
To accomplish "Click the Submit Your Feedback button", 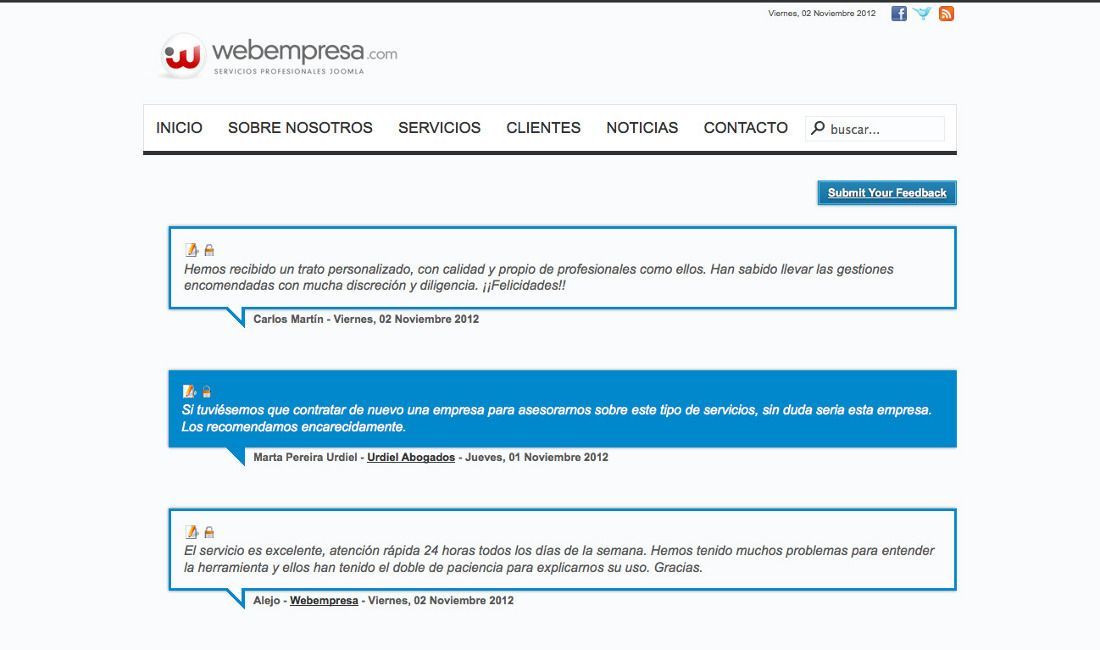I will (887, 193).
